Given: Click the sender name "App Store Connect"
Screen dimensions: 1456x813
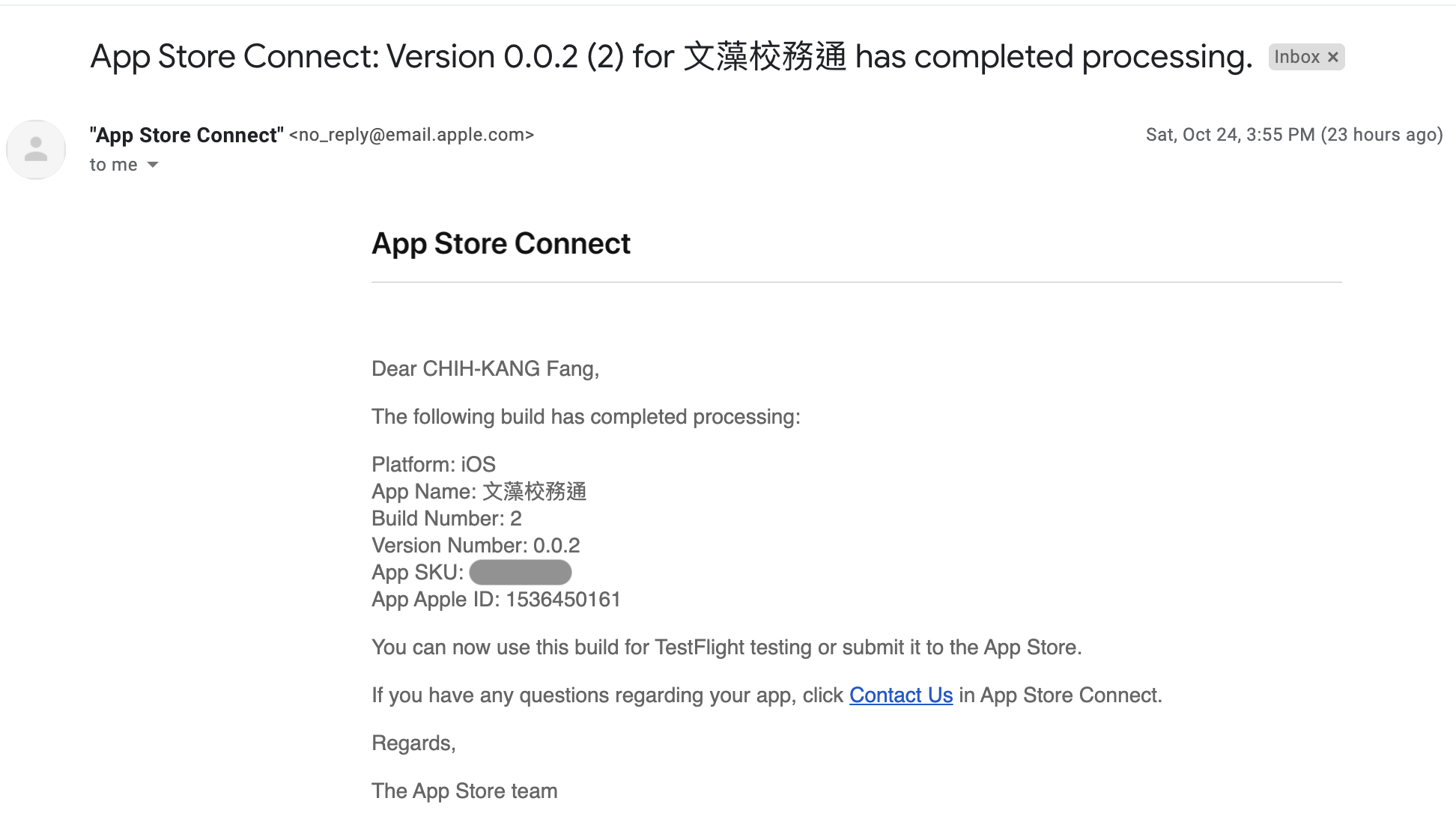Looking at the screenshot, I should (186, 135).
